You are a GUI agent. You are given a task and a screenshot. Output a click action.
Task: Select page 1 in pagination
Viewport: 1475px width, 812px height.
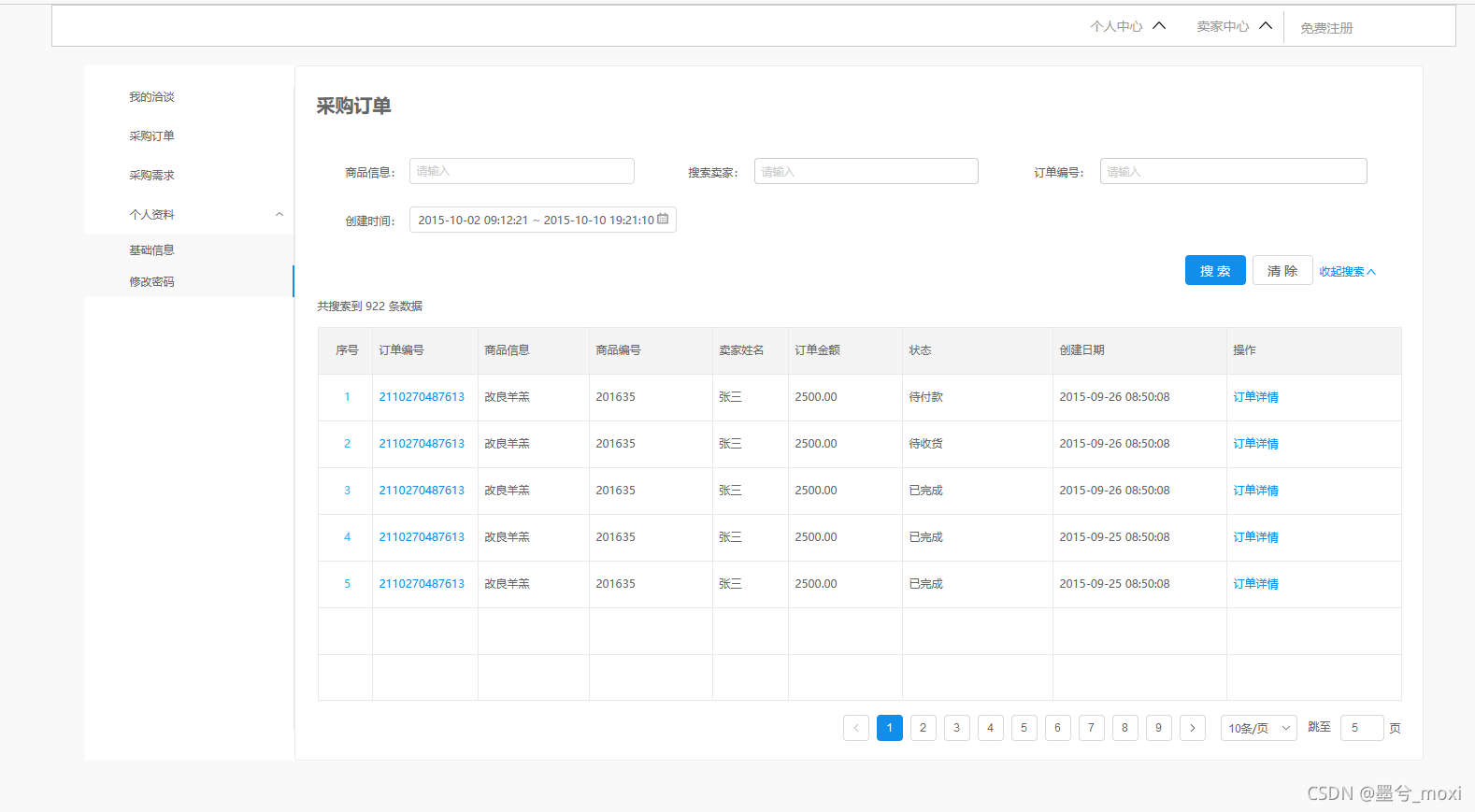(x=890, y=728)
